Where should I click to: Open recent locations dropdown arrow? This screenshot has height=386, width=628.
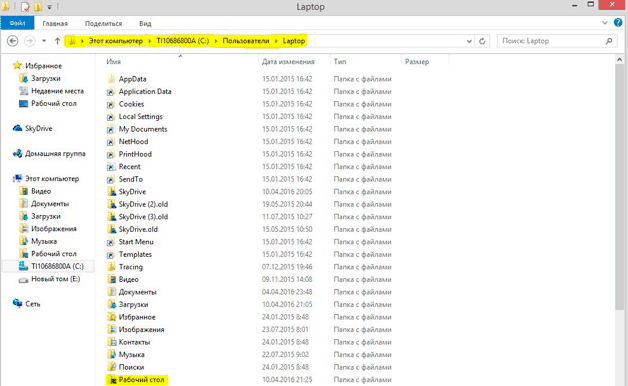click(x=44, y=41)
